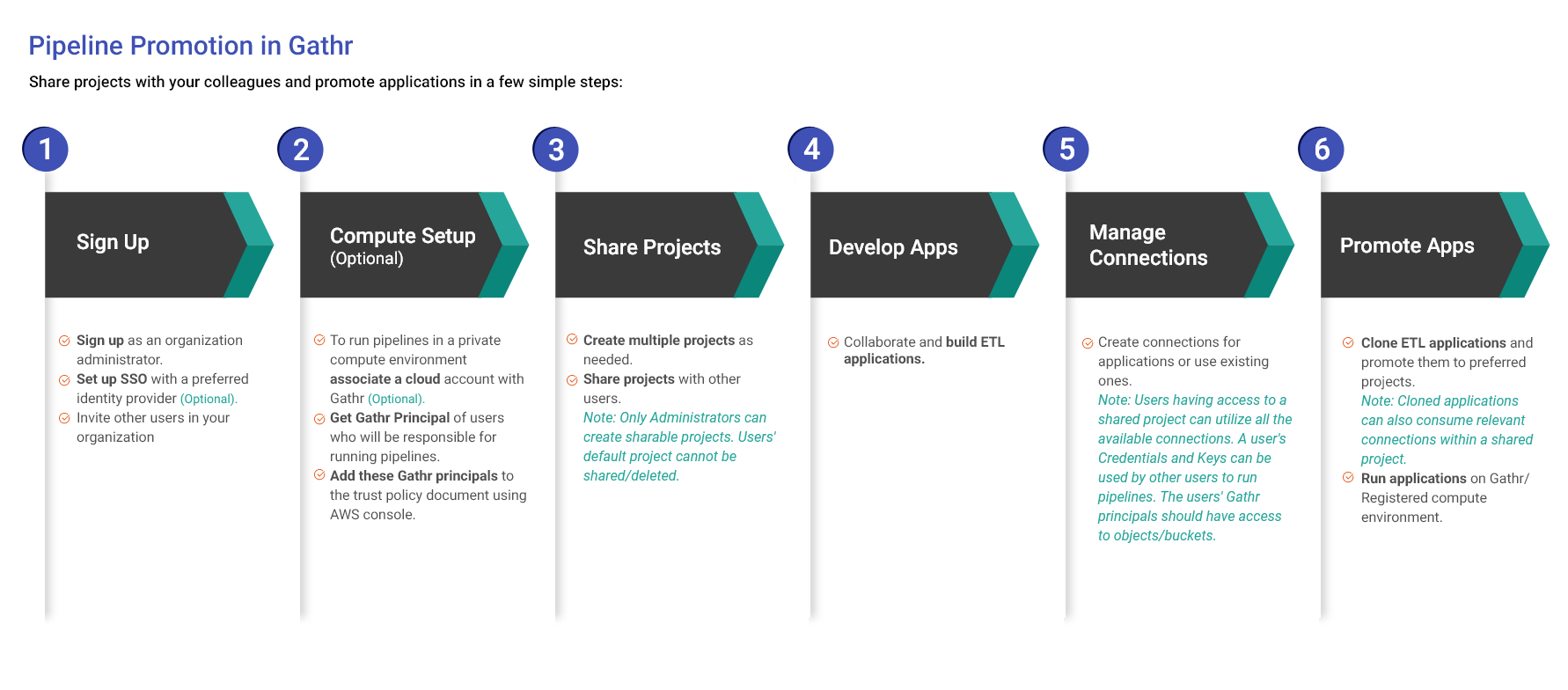Viewport: 1568px width, 690px height.
Task: Click check icon beside 'Run applications'
Action: pyautogui.click(x=1348, y=478)
